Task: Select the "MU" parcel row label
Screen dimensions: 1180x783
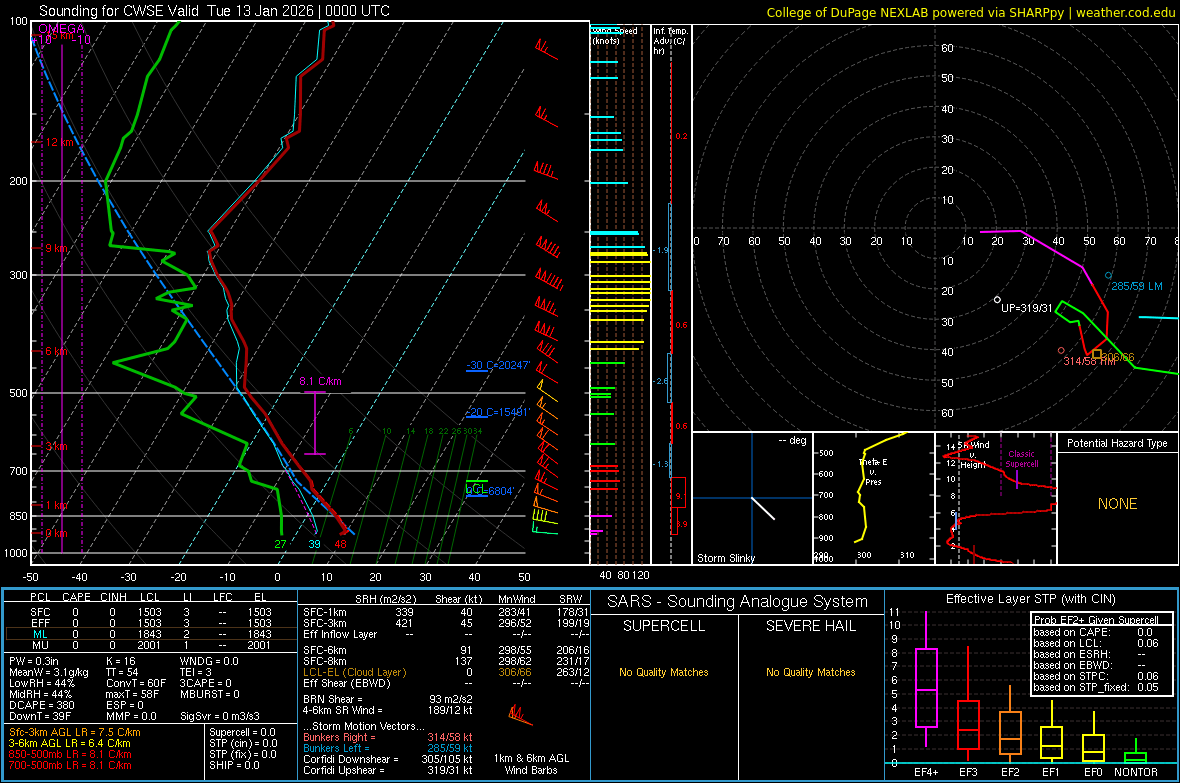Action: pyautogui.click(x=40, y=645)
